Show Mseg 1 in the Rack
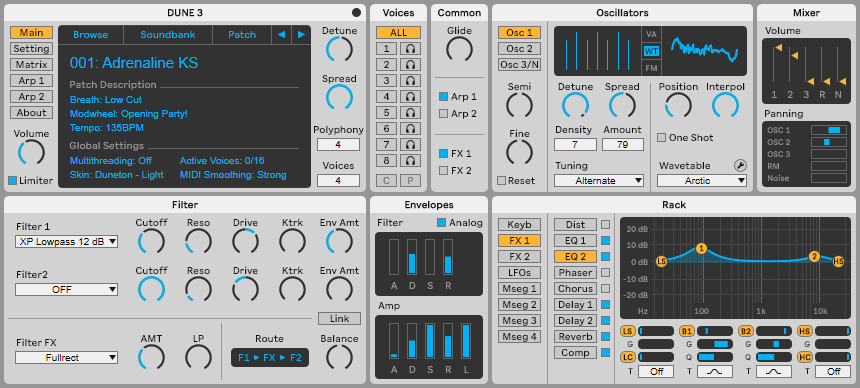Screen dimensions: 860x388 (x=519, y=289)
